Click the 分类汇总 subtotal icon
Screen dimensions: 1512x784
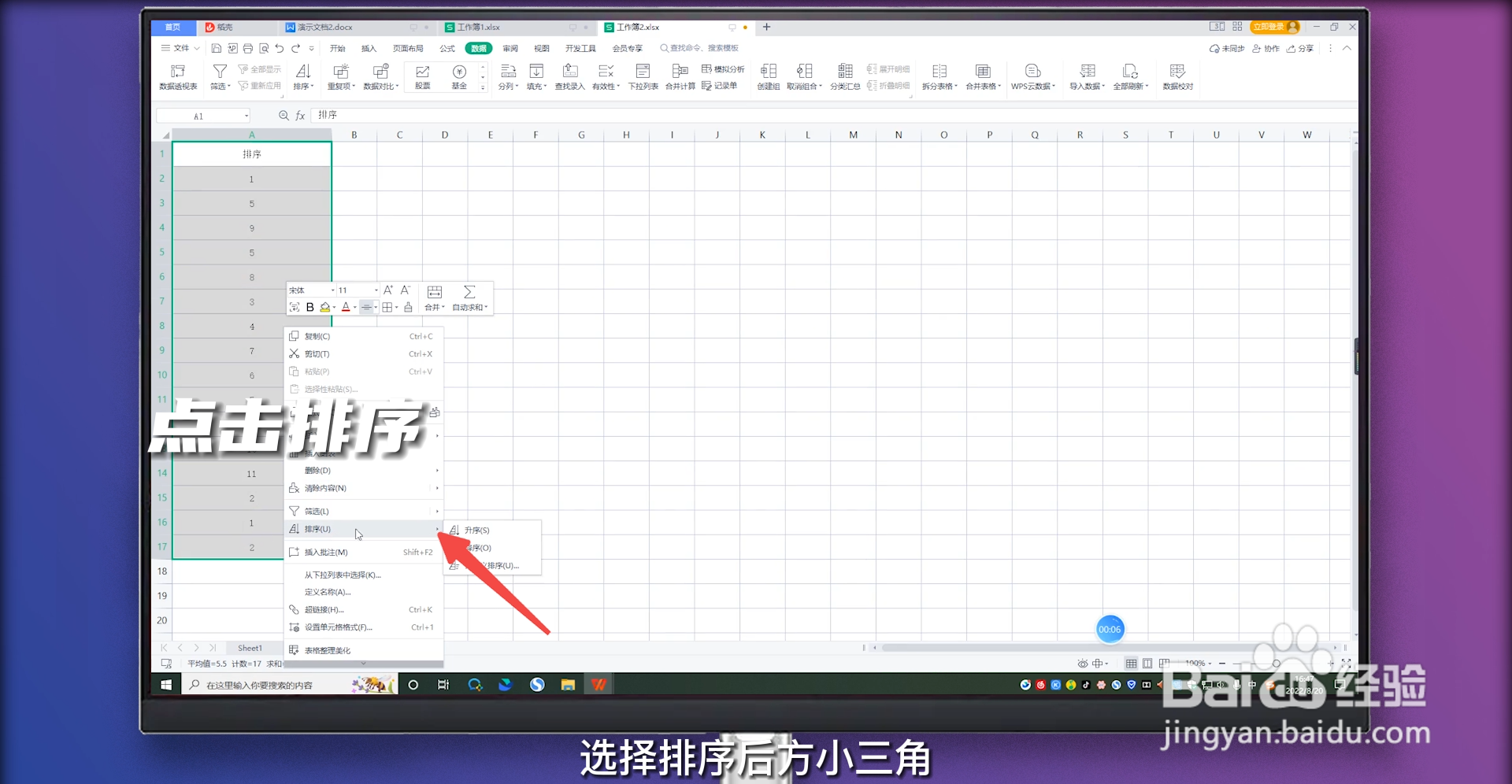click(844, 76)
